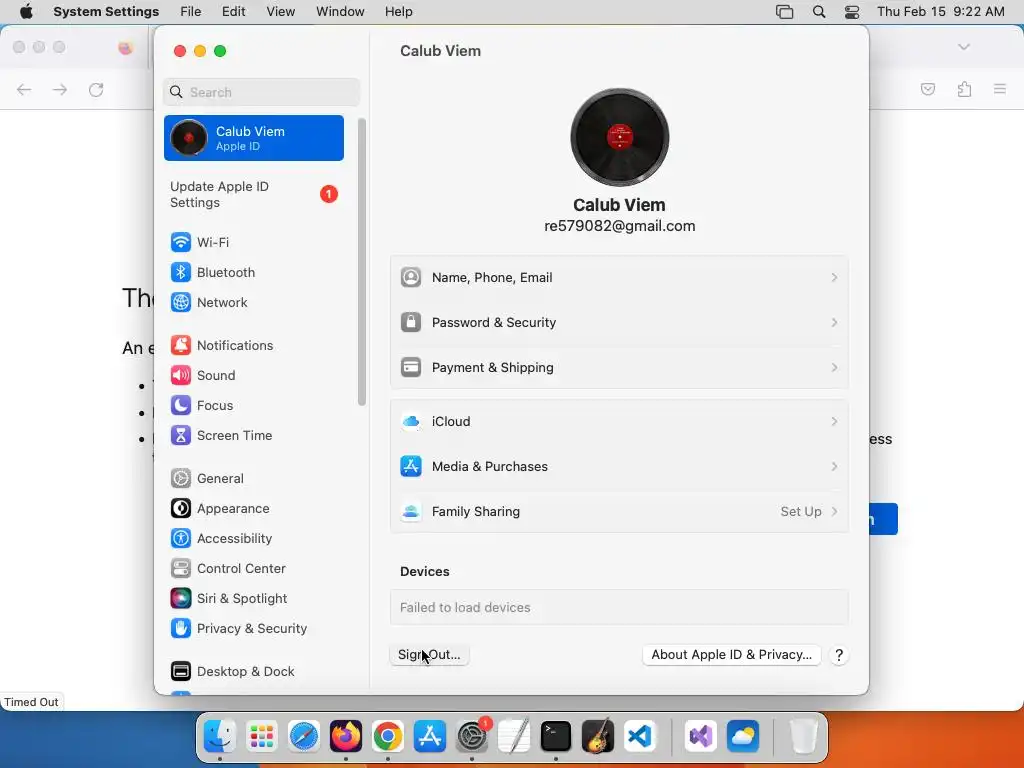1024x768 pixels.
Task: Launch Safari from the Dock
Action: 304,737
